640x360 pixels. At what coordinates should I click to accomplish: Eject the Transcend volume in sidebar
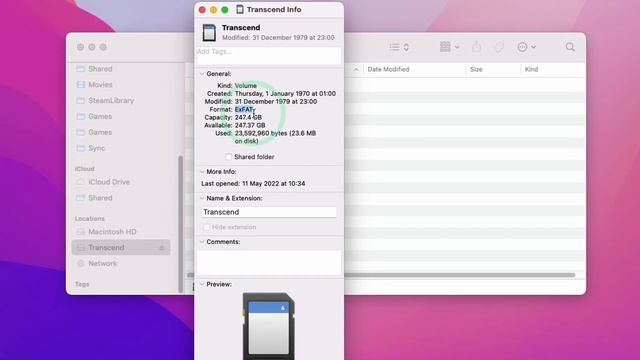pos(162,248)
